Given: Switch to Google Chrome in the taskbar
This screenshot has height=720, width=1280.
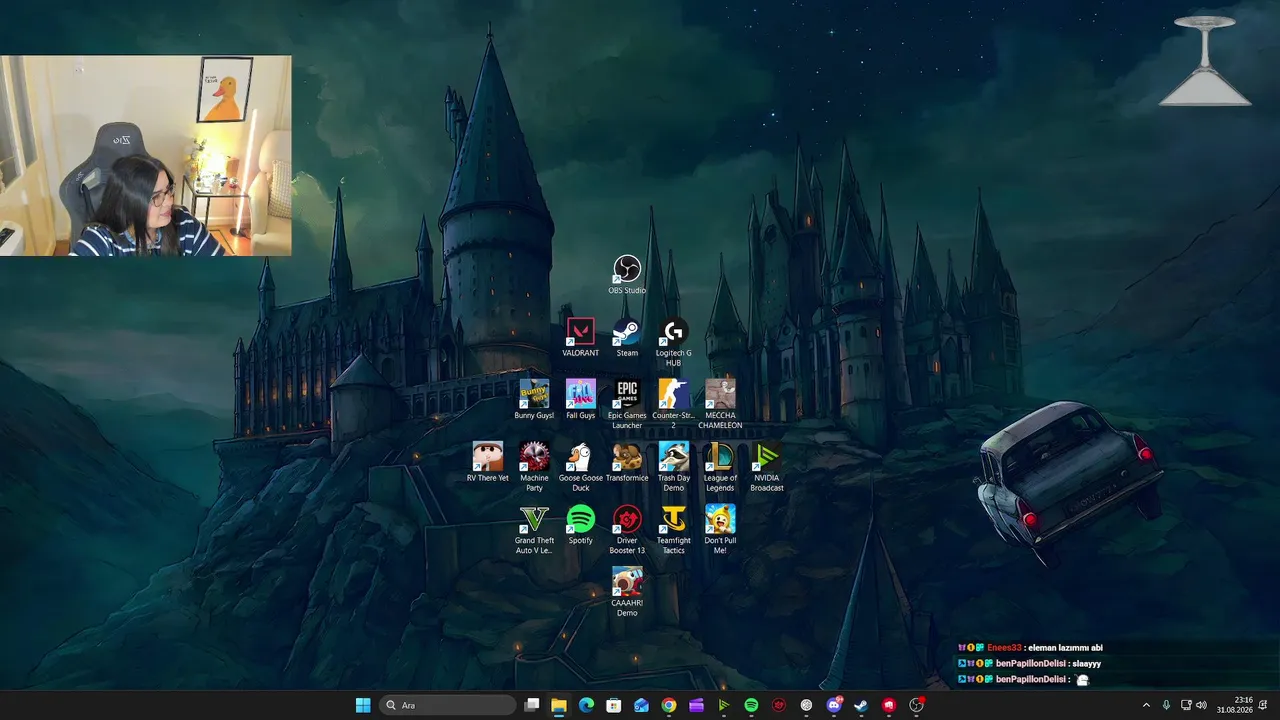Looking at the screenshot, I should pyautogui.click(x=669, y=705).
